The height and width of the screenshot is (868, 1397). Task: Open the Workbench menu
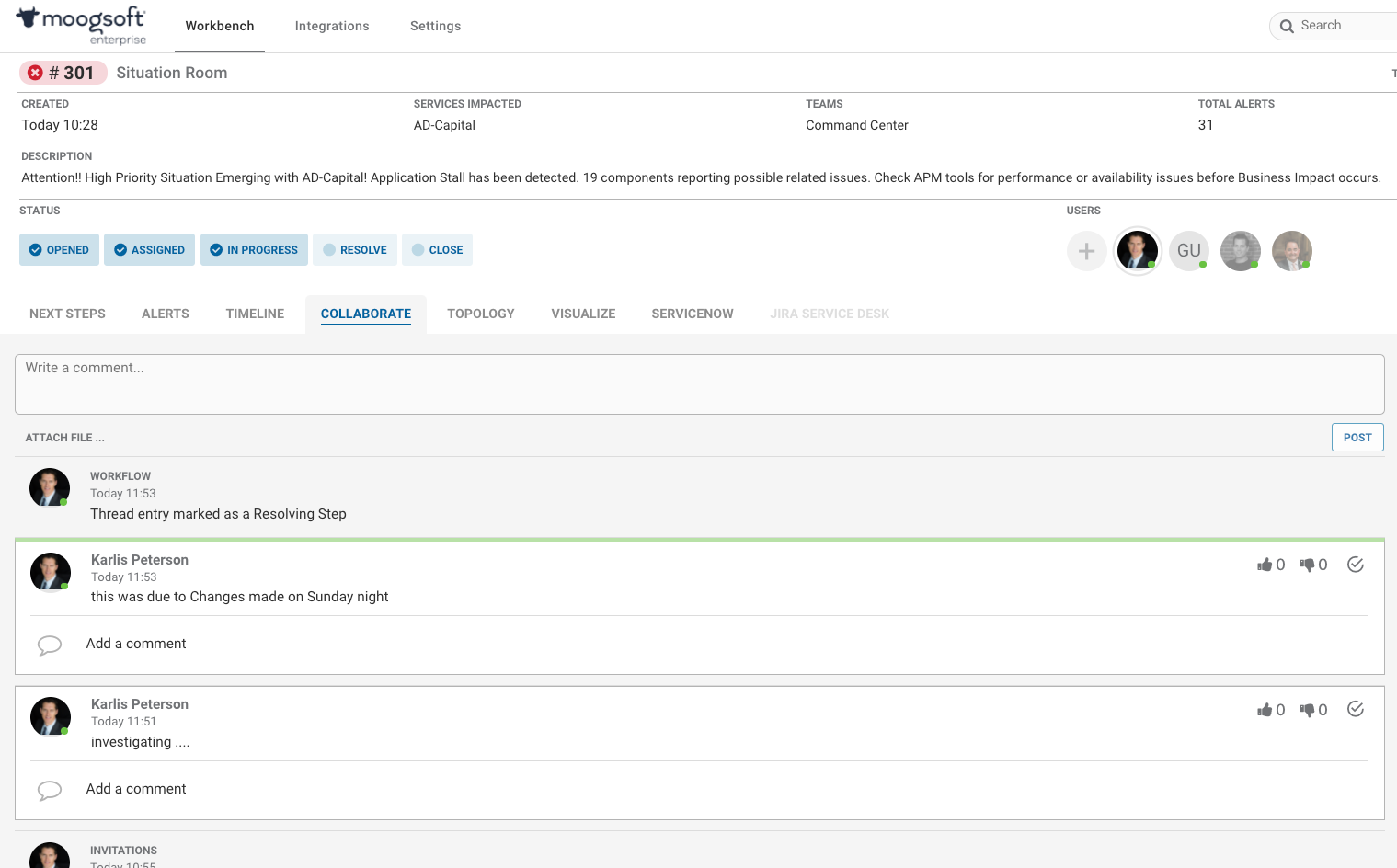pyautogui.click(x=220, y=26)
